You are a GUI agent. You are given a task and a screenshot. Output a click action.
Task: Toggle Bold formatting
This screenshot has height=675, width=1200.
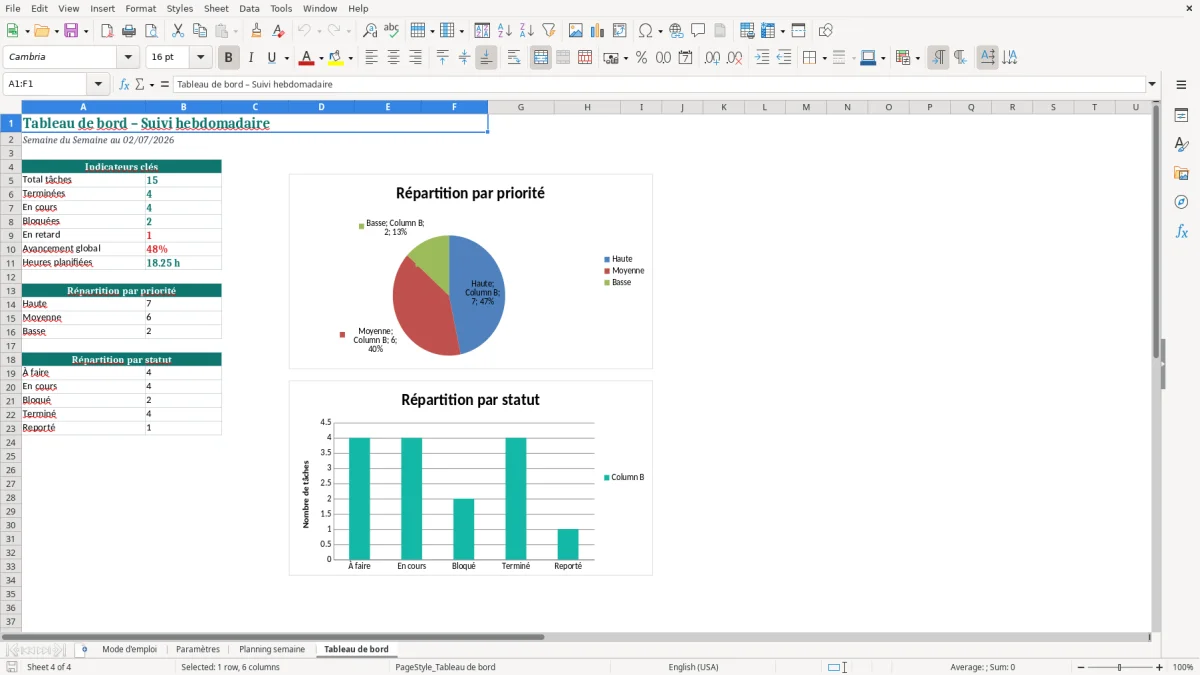229,58
